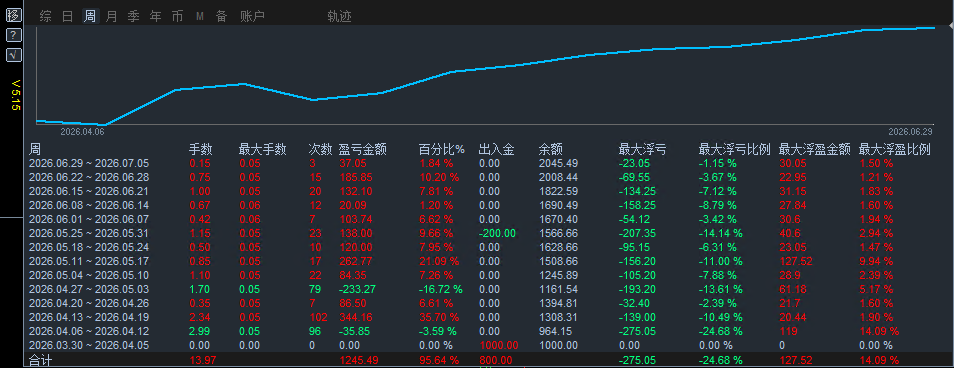Click the total net deposit 800.00
The width and height of the screenshot is (954, 368).
point(495,360)
